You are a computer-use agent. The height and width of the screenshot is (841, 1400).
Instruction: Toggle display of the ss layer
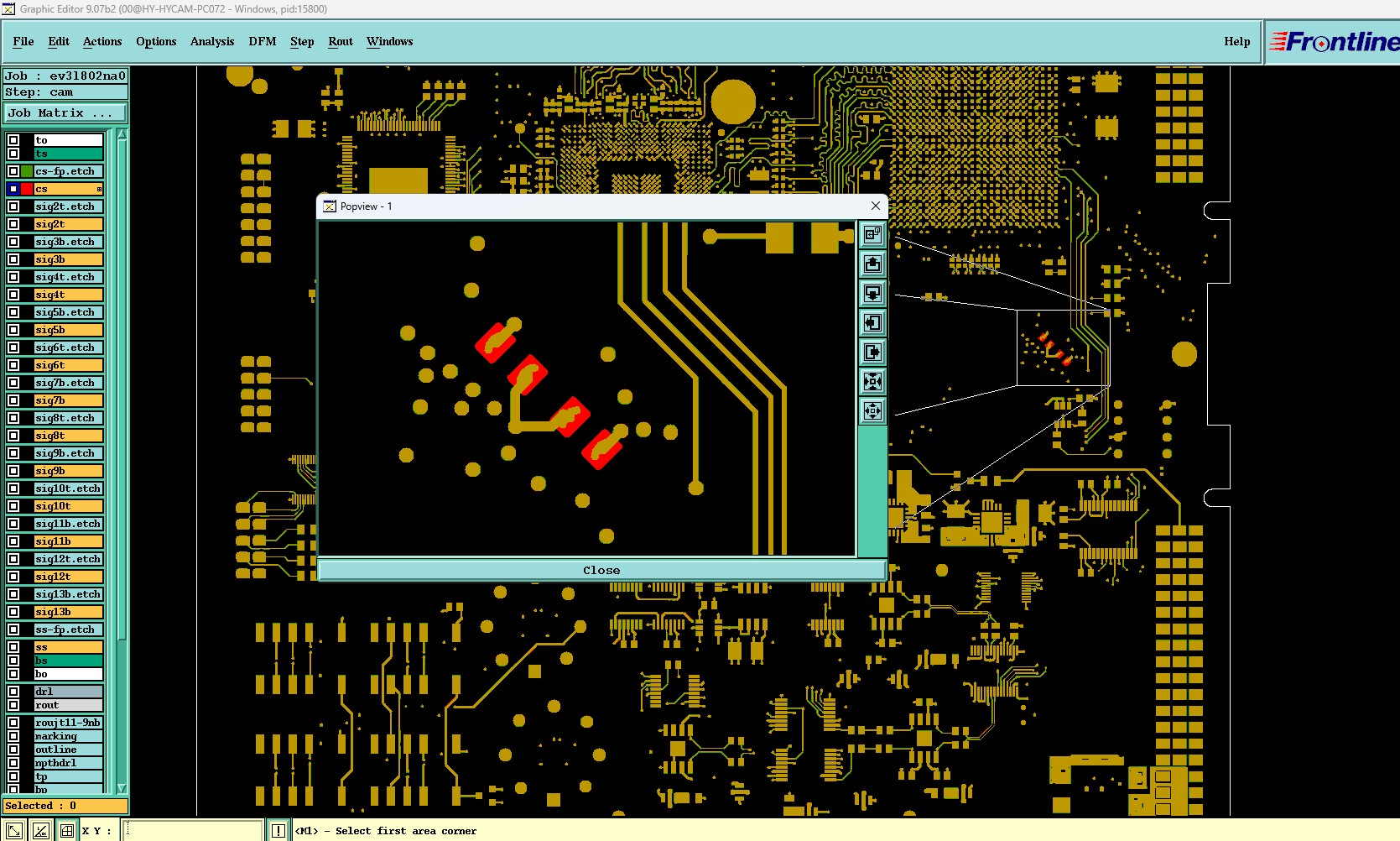(13, 647)
